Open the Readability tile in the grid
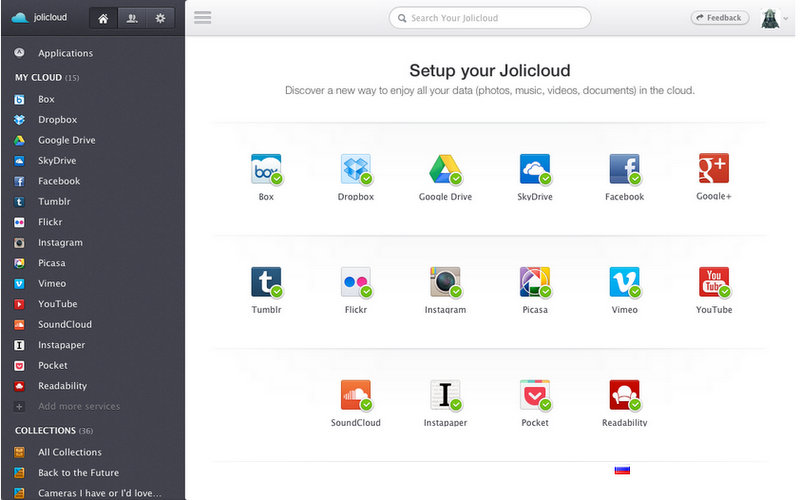Viewport: 800px width, 500px height. [624, 403]
